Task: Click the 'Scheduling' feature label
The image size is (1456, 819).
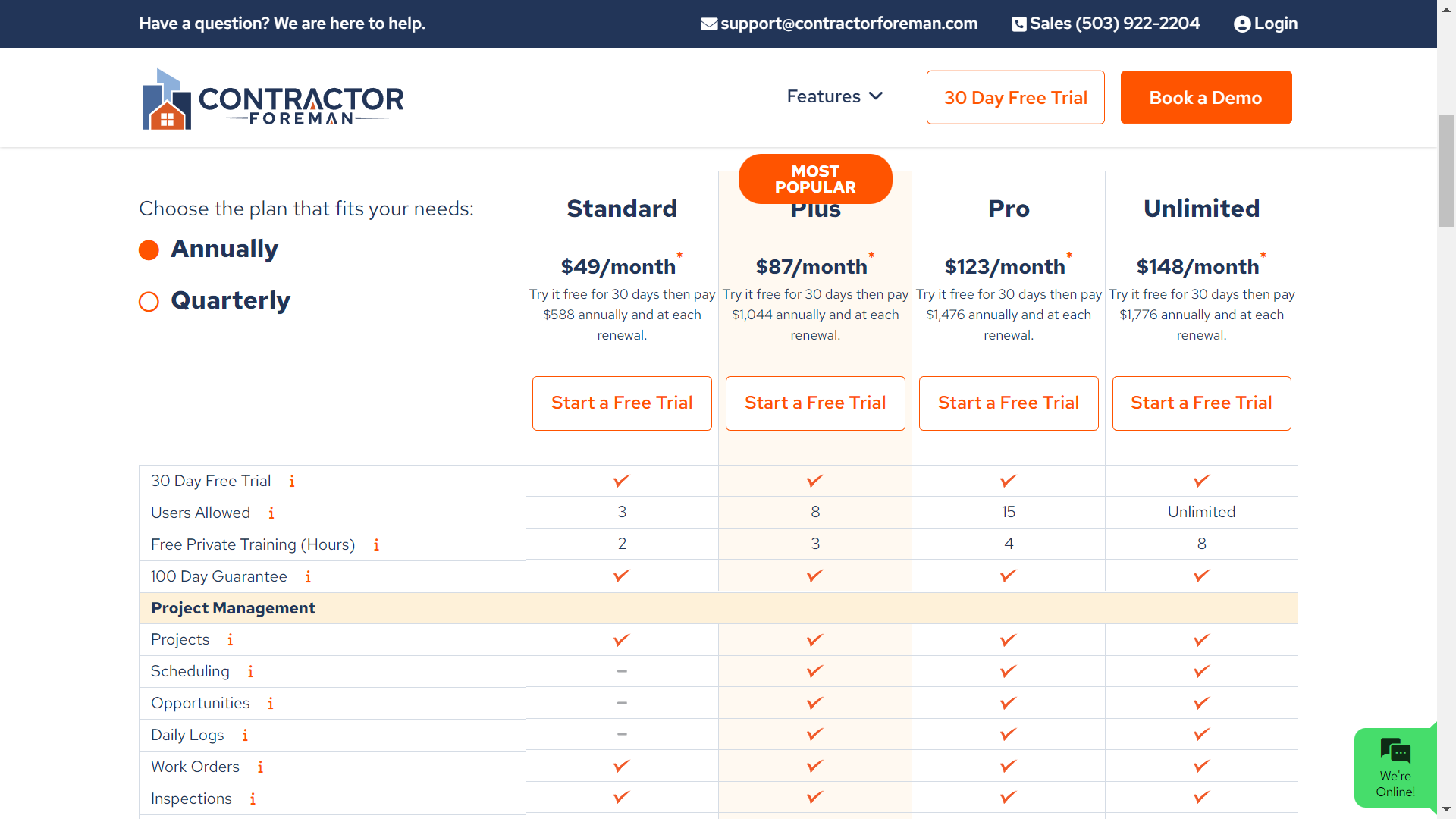Action: coord(190,672)
